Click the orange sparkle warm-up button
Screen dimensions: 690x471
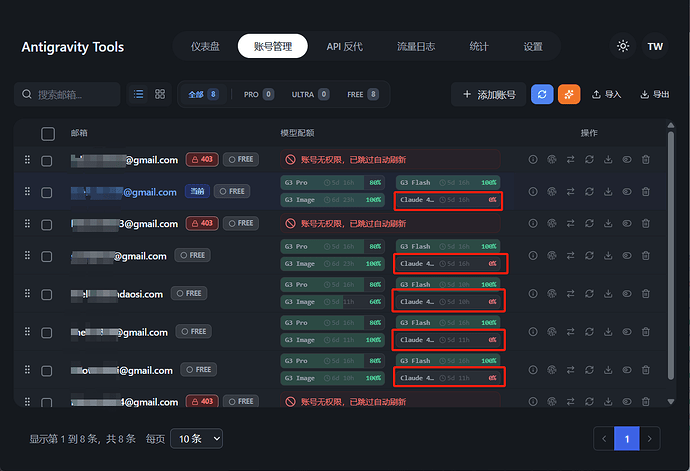pyautogui.click(x=569, y=94)
